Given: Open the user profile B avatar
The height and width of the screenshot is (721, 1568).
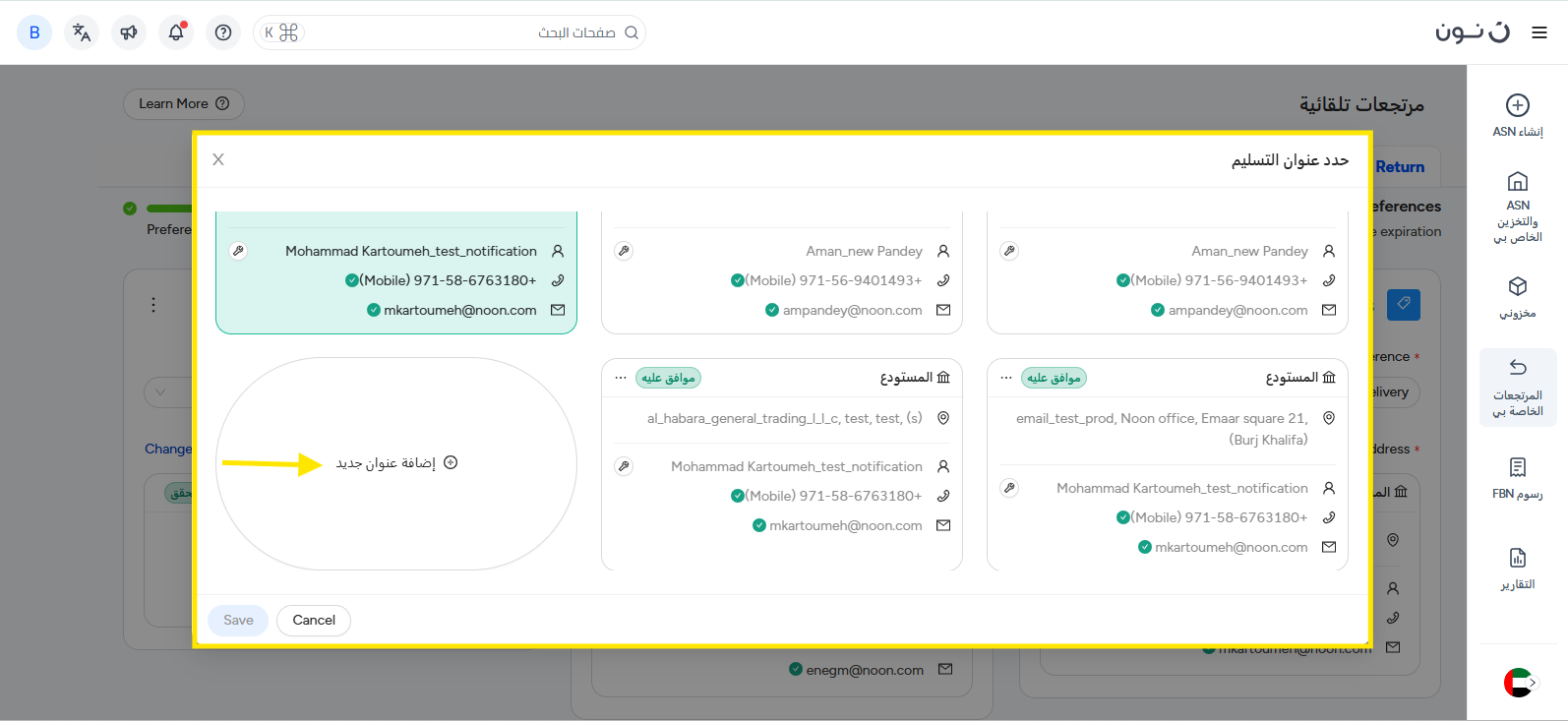Looking at the screenshot, I should click(34, 32).
